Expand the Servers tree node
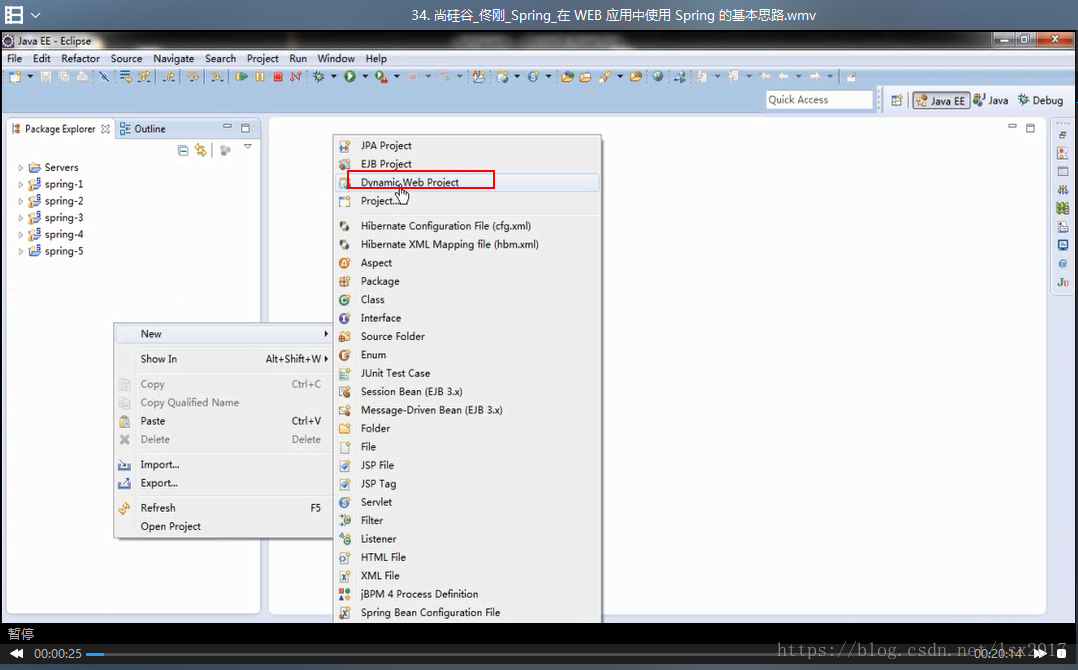Viewport: 1078px width, 670px height. tap(21, 168)
